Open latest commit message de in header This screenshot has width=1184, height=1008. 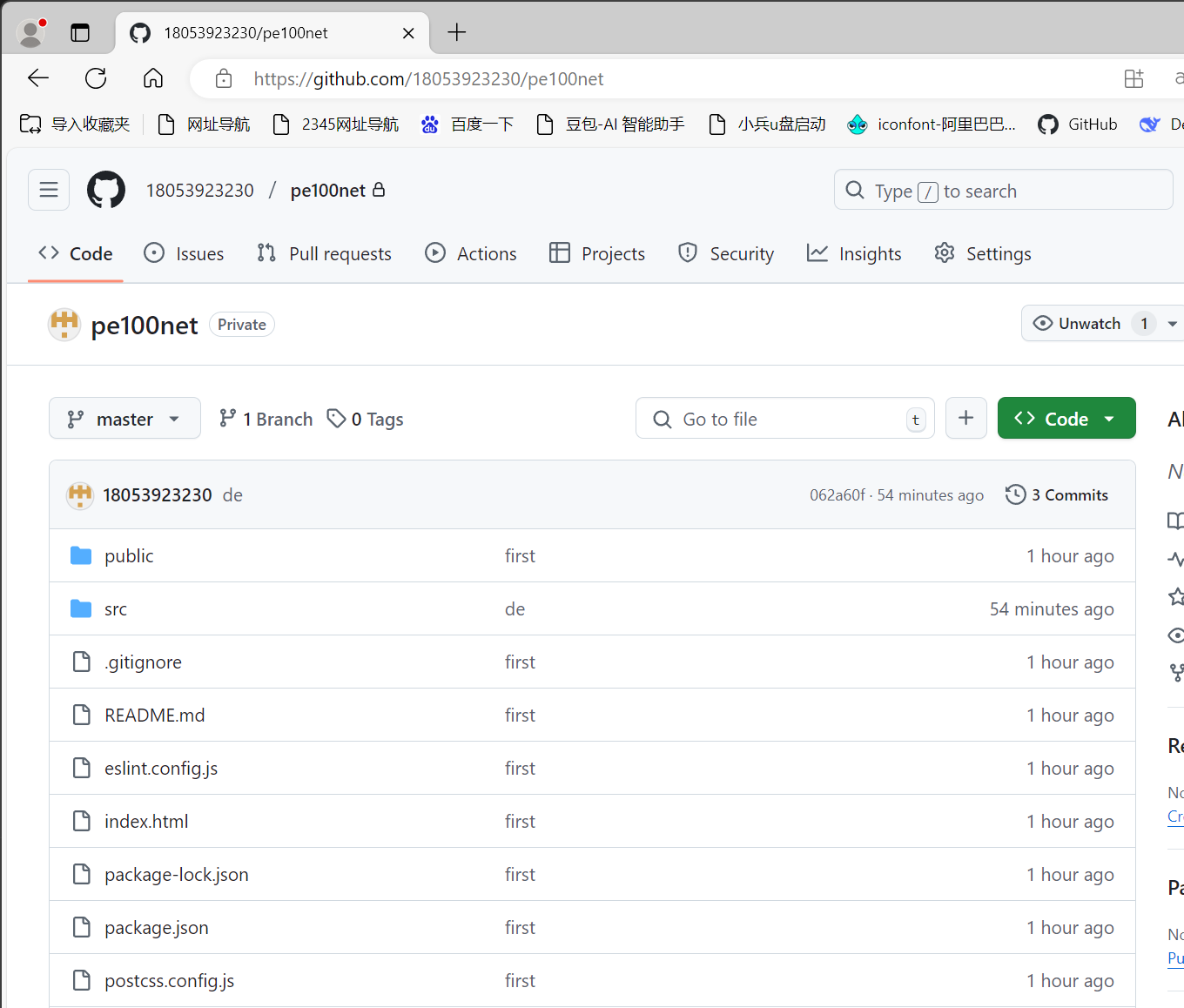(232, 495)
